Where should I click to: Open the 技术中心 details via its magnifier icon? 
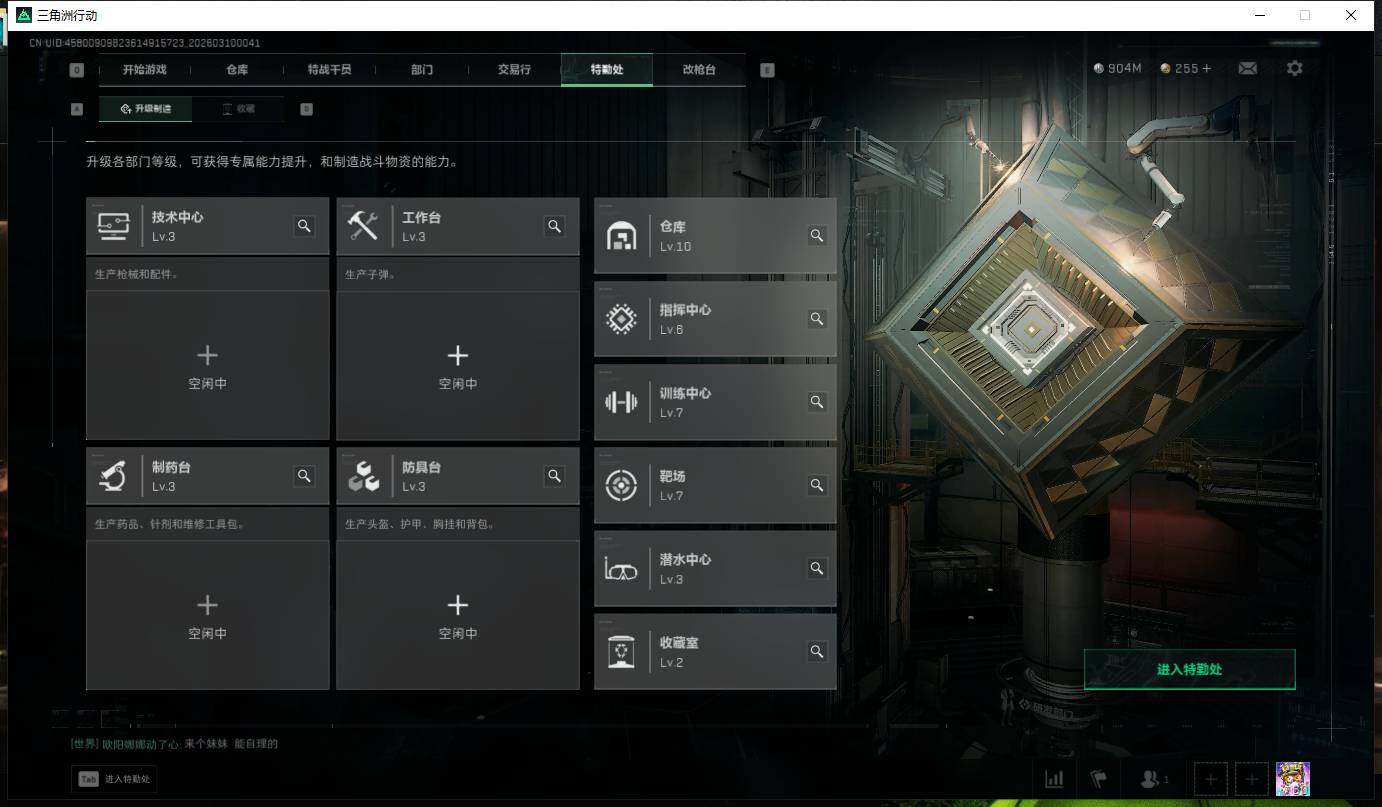(304, 226)
